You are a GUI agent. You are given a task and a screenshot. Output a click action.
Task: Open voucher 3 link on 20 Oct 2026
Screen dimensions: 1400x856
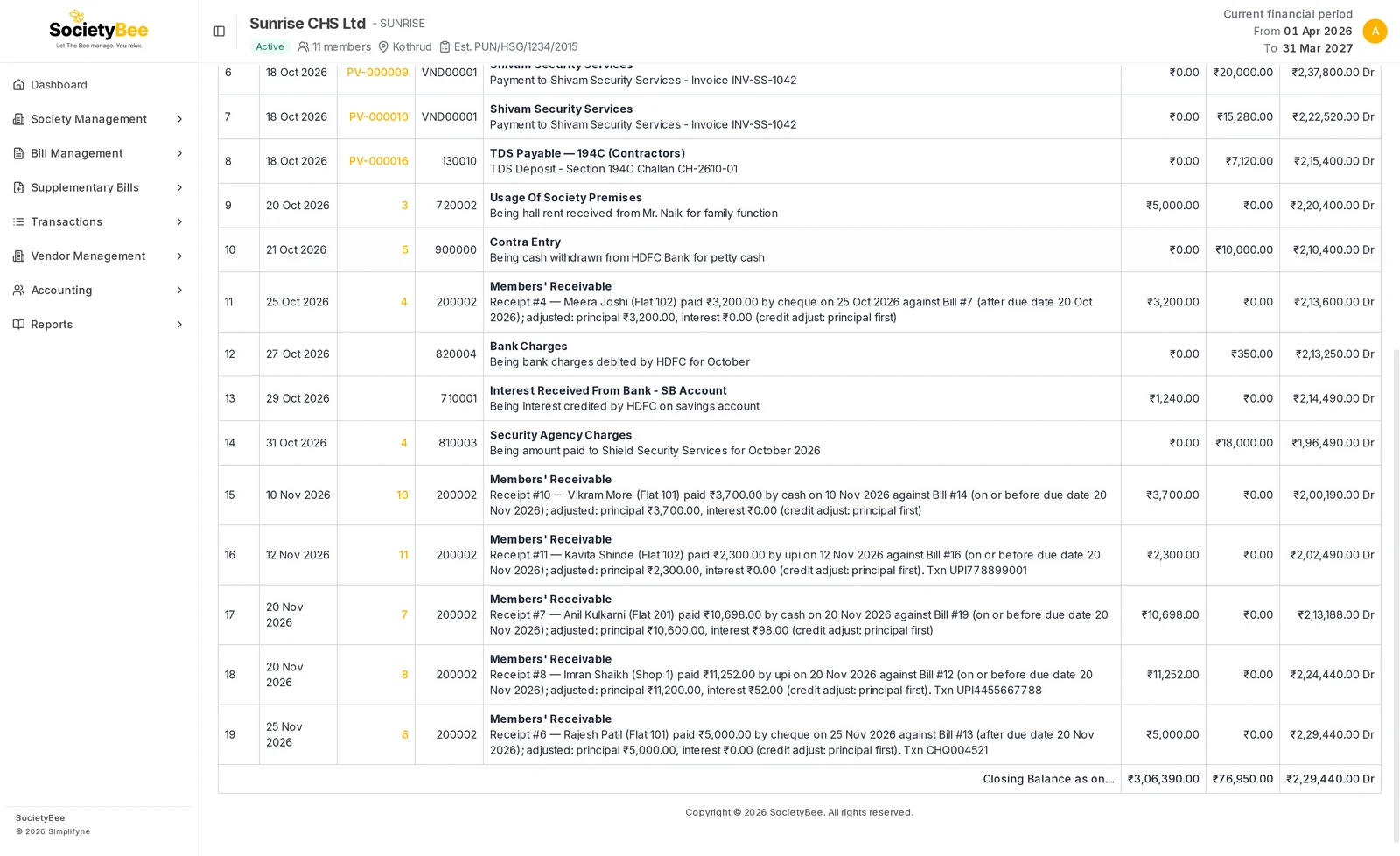(404, 206)
